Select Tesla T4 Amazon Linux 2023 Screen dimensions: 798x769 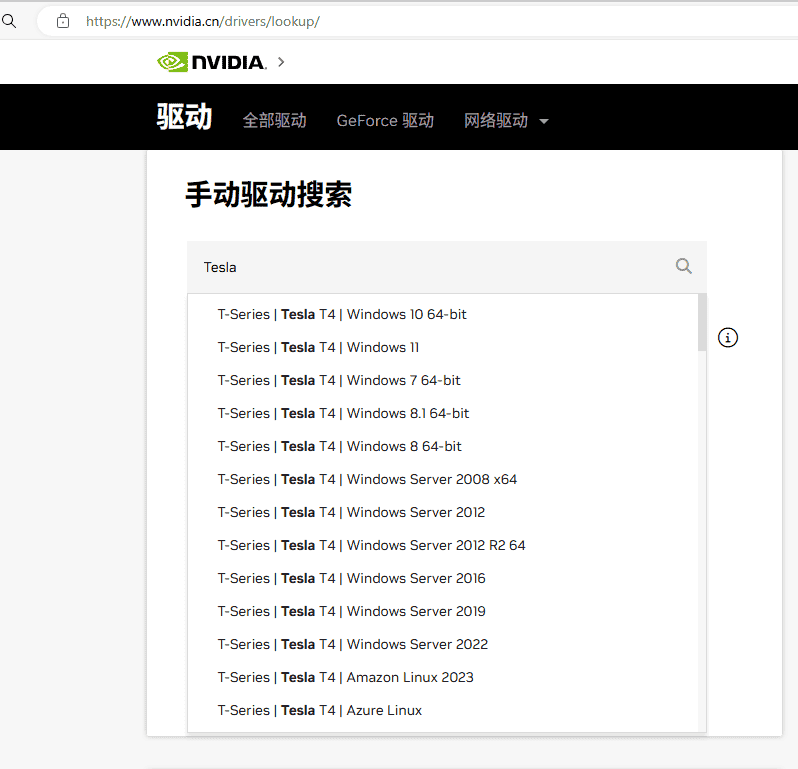(345, 677)
